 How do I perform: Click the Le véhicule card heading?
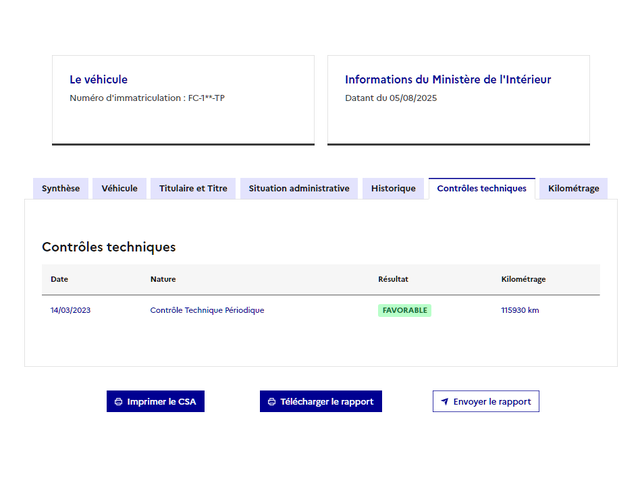click(x=99, y=79)
